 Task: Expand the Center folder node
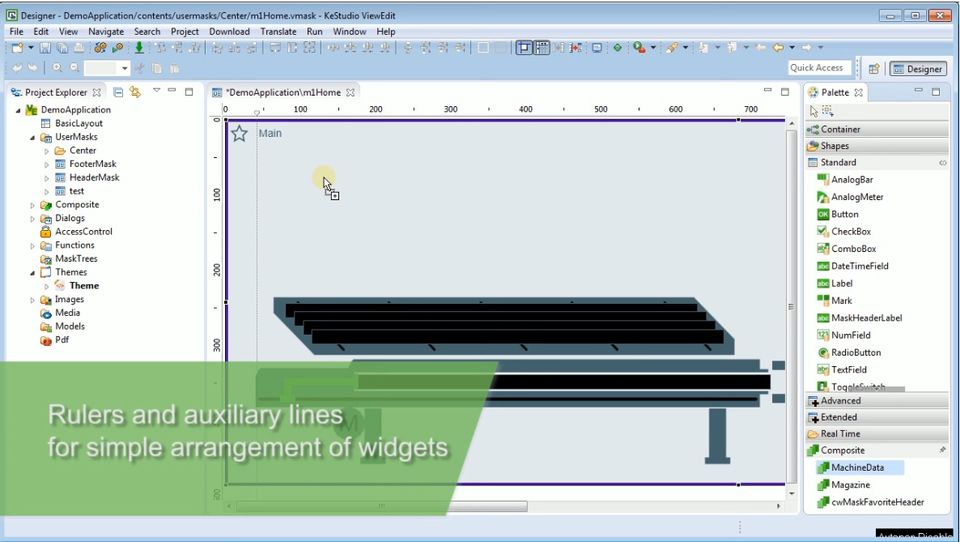[47, 151]
